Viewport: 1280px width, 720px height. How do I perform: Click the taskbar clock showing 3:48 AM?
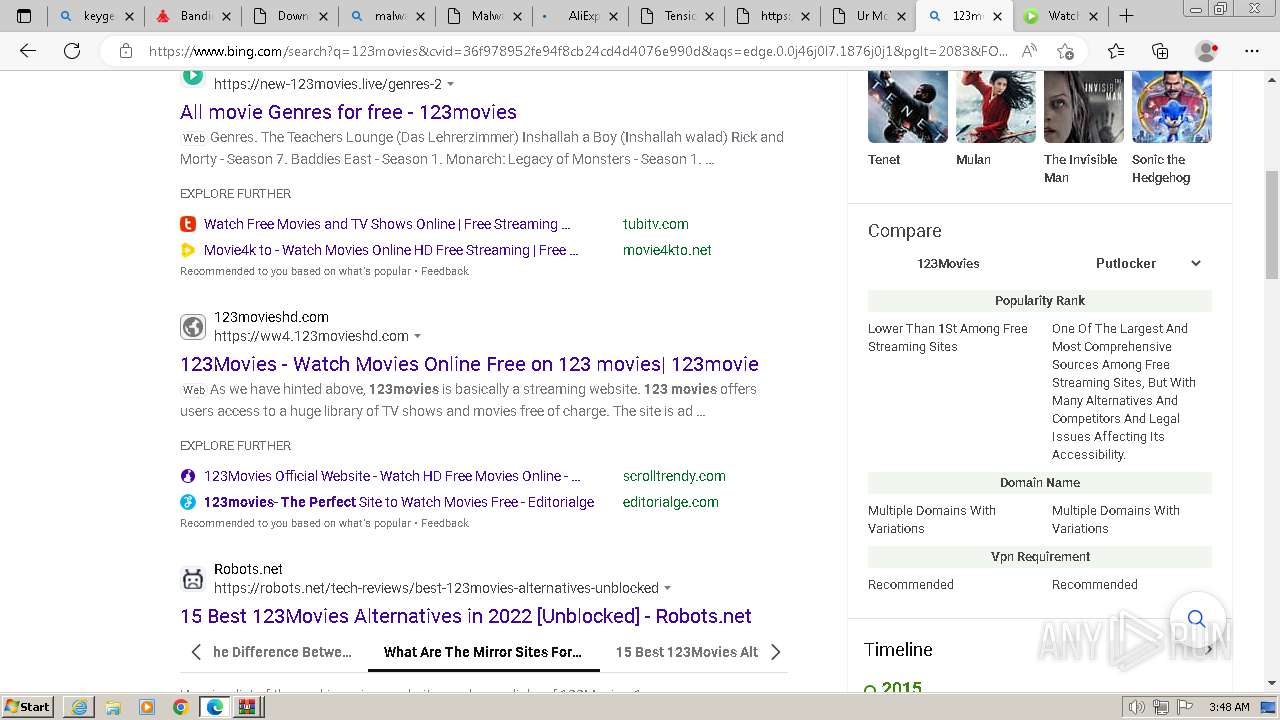pyautogui.click(x=1228, y=707)
